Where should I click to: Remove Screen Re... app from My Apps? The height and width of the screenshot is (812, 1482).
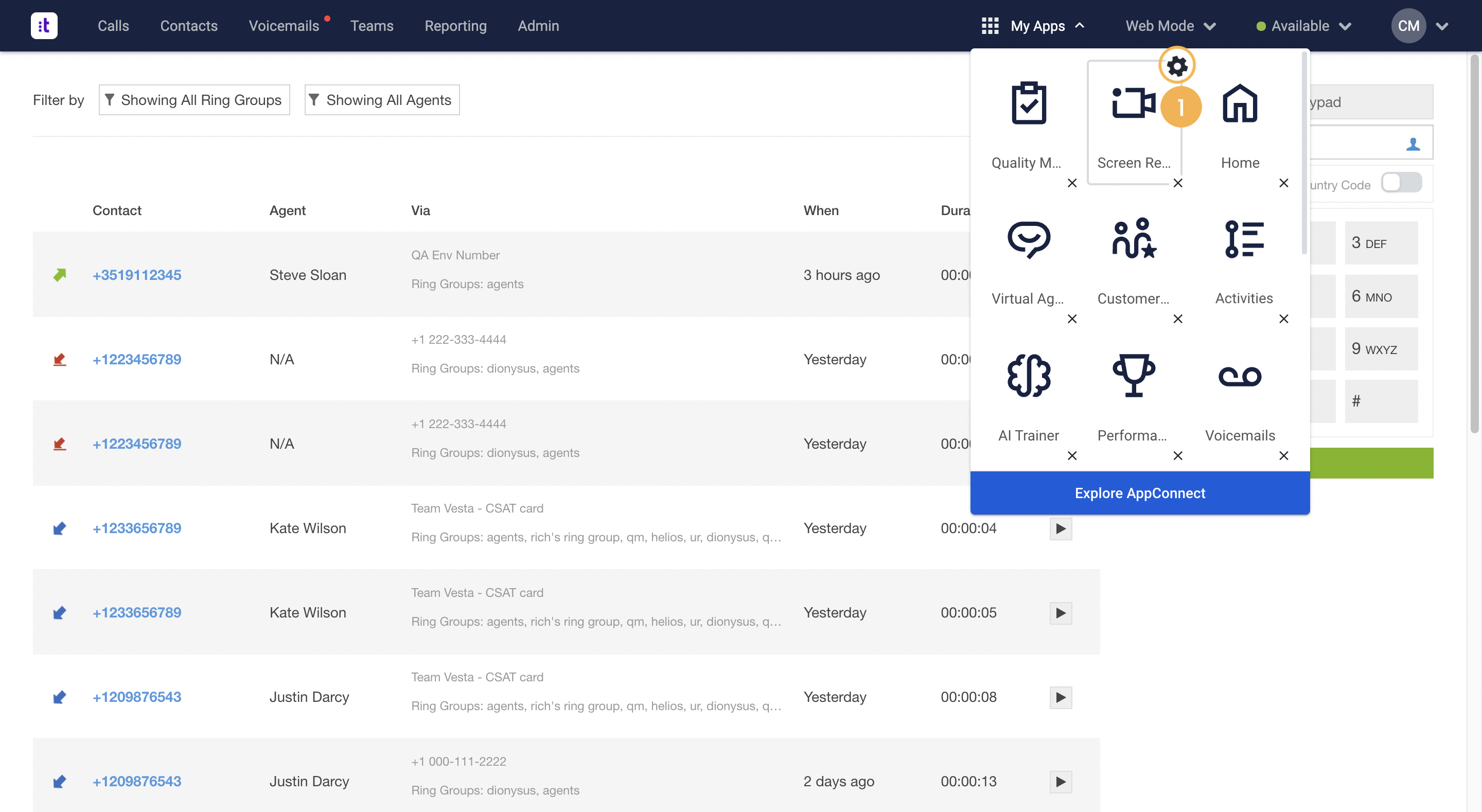[1178, 183]
